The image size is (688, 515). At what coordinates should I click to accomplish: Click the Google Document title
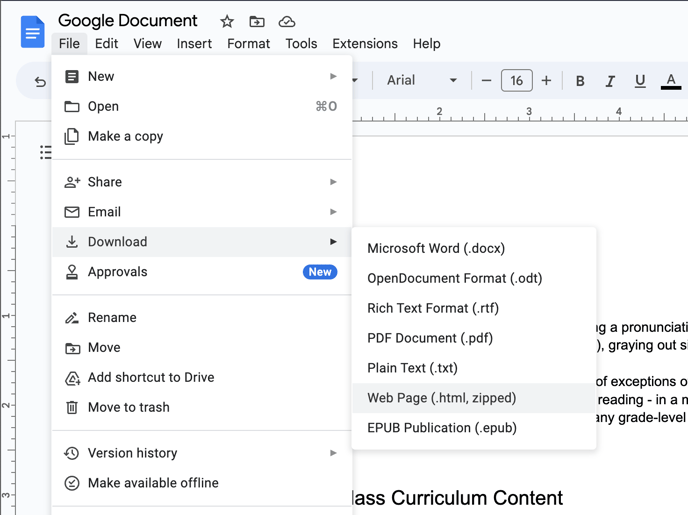pos(128,21)
